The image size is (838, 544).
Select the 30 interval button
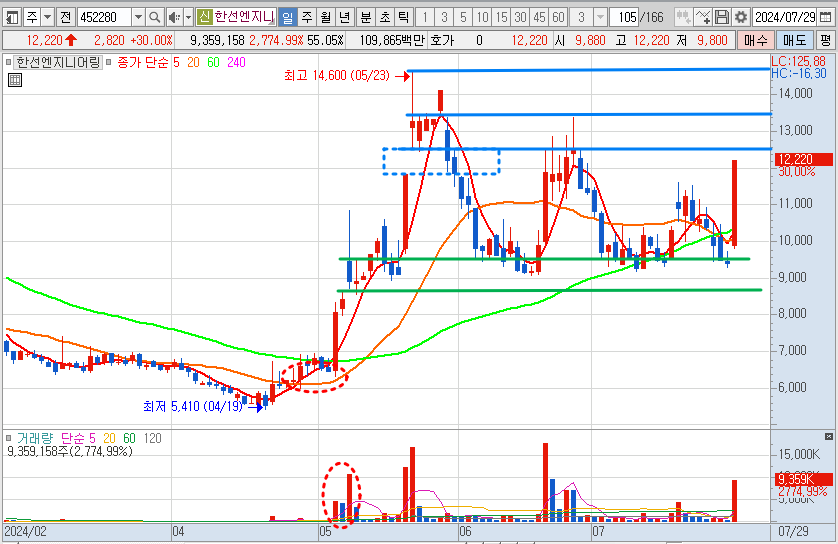coord(521,18)
